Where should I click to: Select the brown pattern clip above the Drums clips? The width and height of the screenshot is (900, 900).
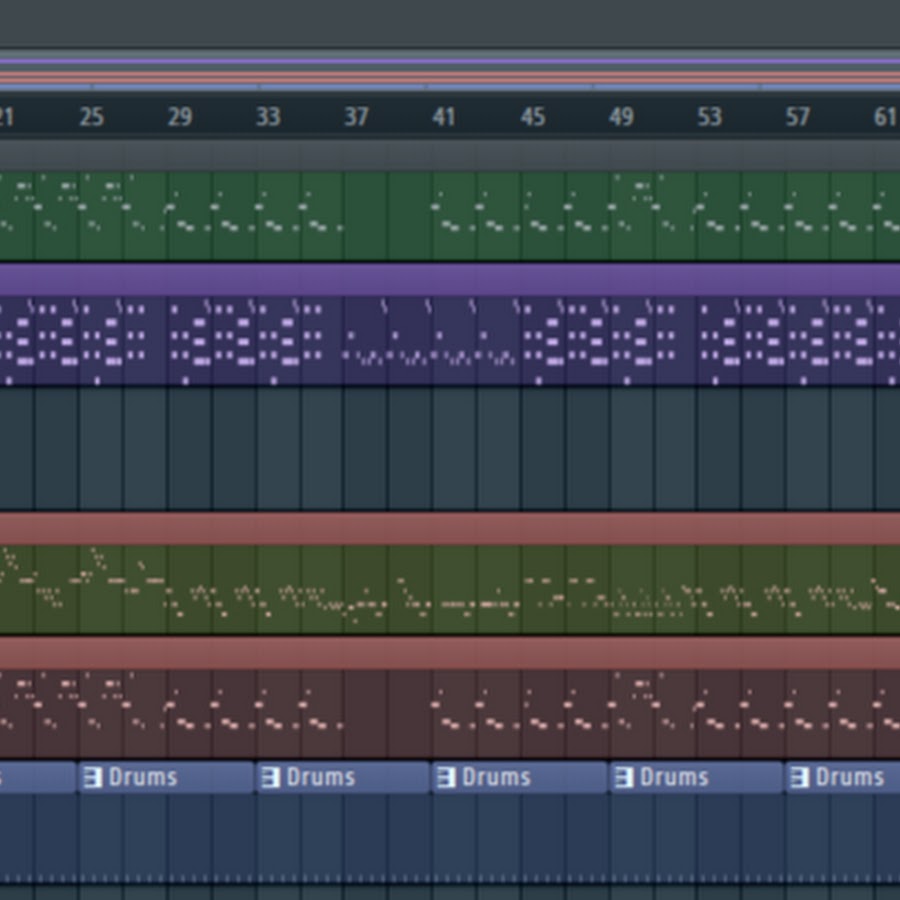(450, 714)
